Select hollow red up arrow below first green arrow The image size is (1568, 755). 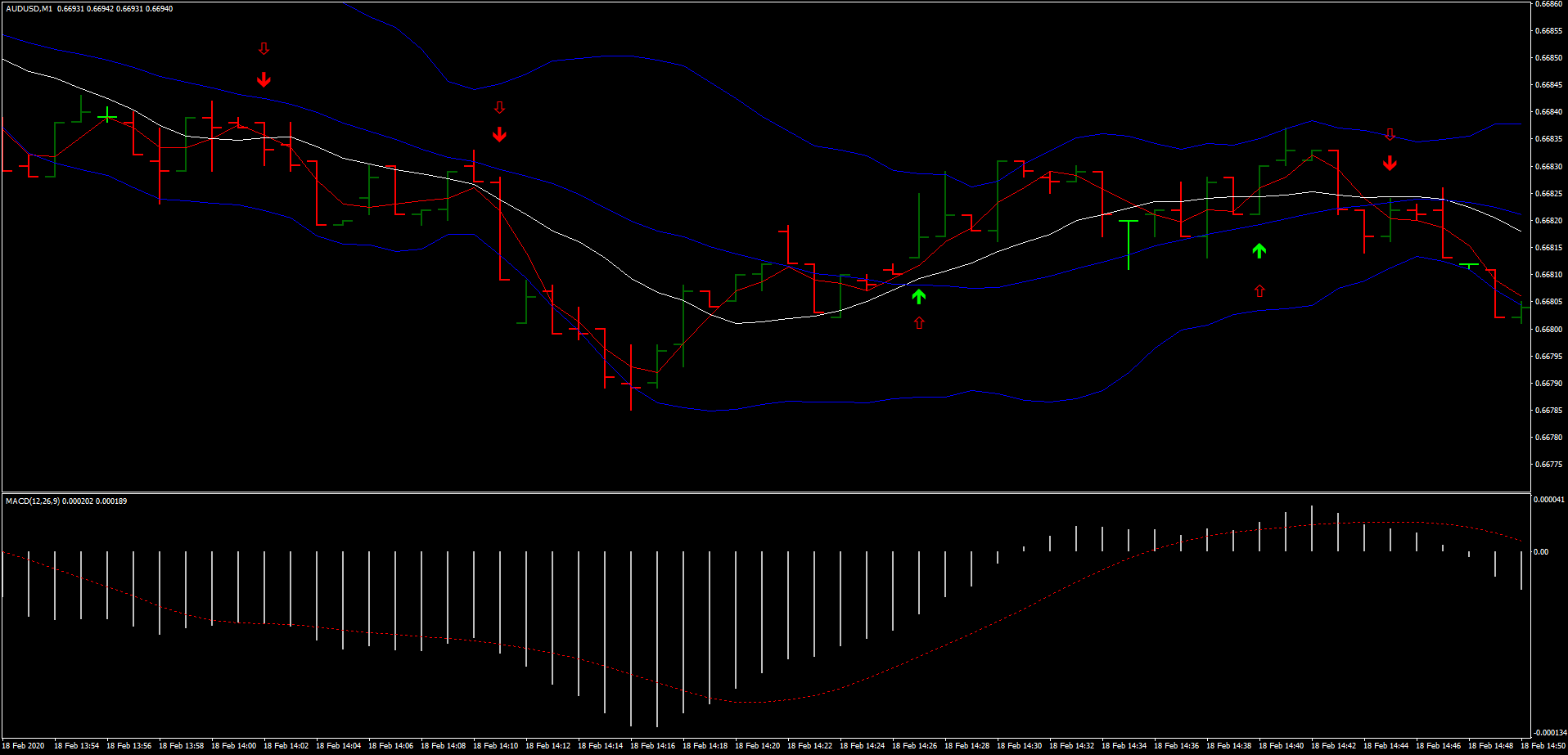[x=919, y=323]
